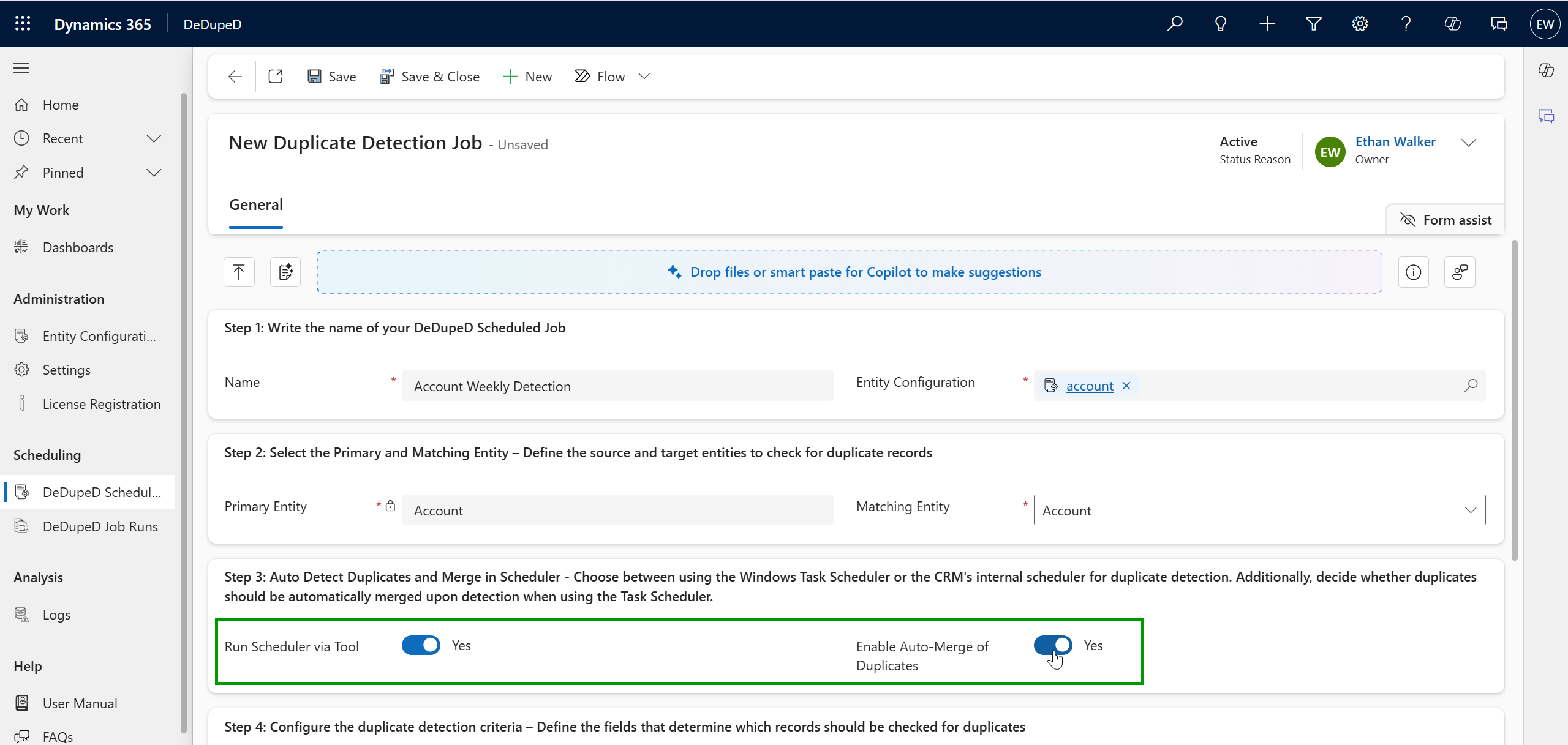The height and width of the screenshot is (745, 1568).
Task: Open the info icon beside Copilot banner
Action: [x=1414, y=272]
